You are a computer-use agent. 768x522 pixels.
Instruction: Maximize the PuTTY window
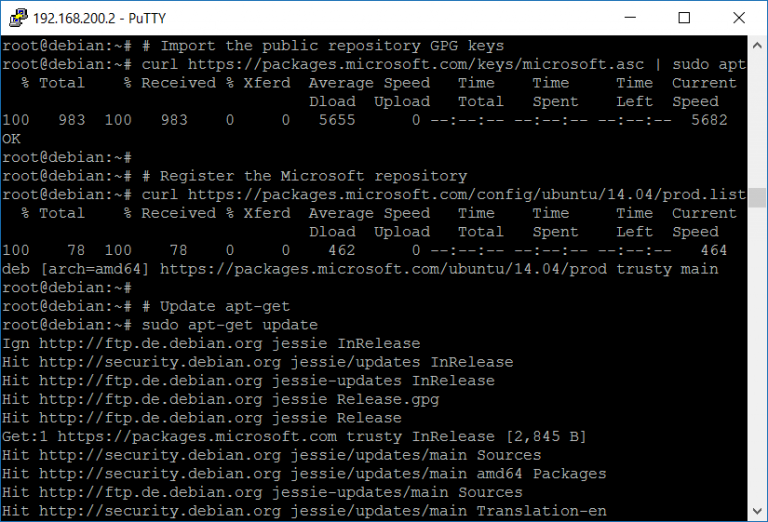pos(684,17)
